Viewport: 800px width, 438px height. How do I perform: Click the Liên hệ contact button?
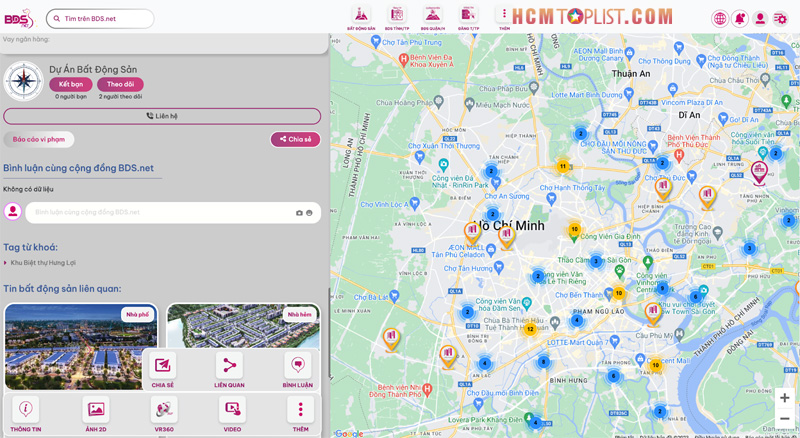tap(162, 116)
